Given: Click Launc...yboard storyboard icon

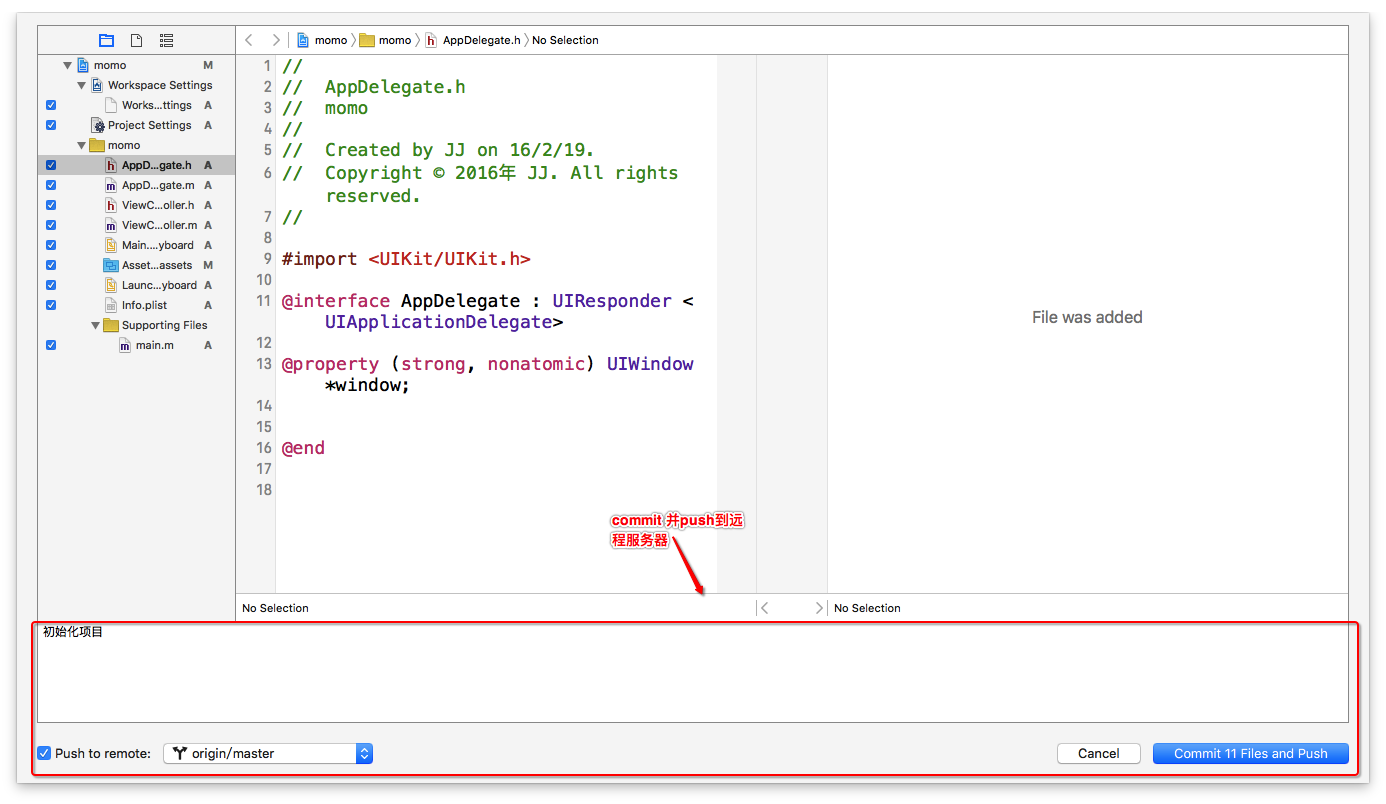Looking at the screenshot, I should [x=111, y=285].
